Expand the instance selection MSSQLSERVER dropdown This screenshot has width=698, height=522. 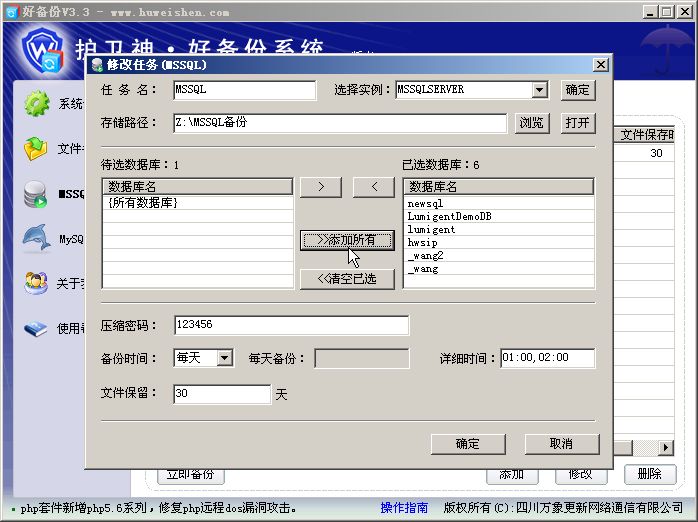pyautogui.click(x=539, y=90)
